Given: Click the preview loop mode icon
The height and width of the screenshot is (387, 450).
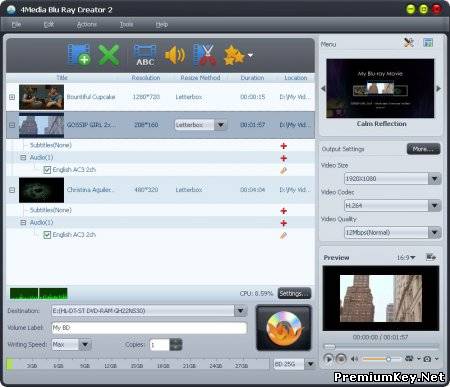Looking at the screenshot, I should coord(409,358).
